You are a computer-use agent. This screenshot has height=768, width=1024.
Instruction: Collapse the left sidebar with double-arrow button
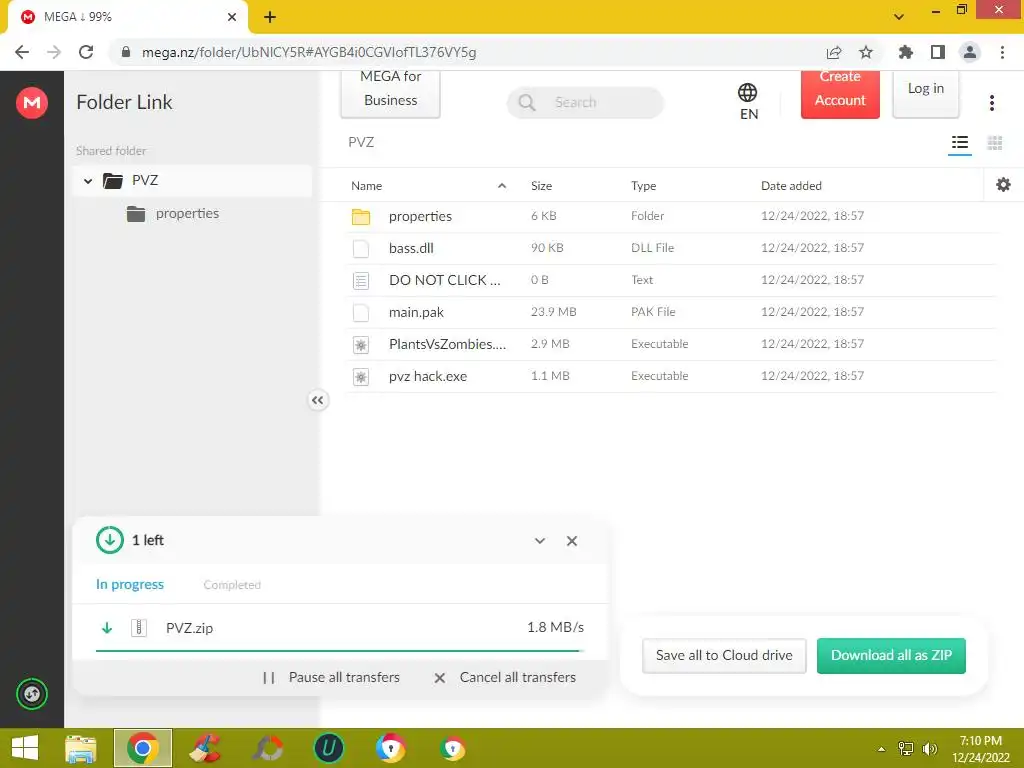(x=317, y=400)
